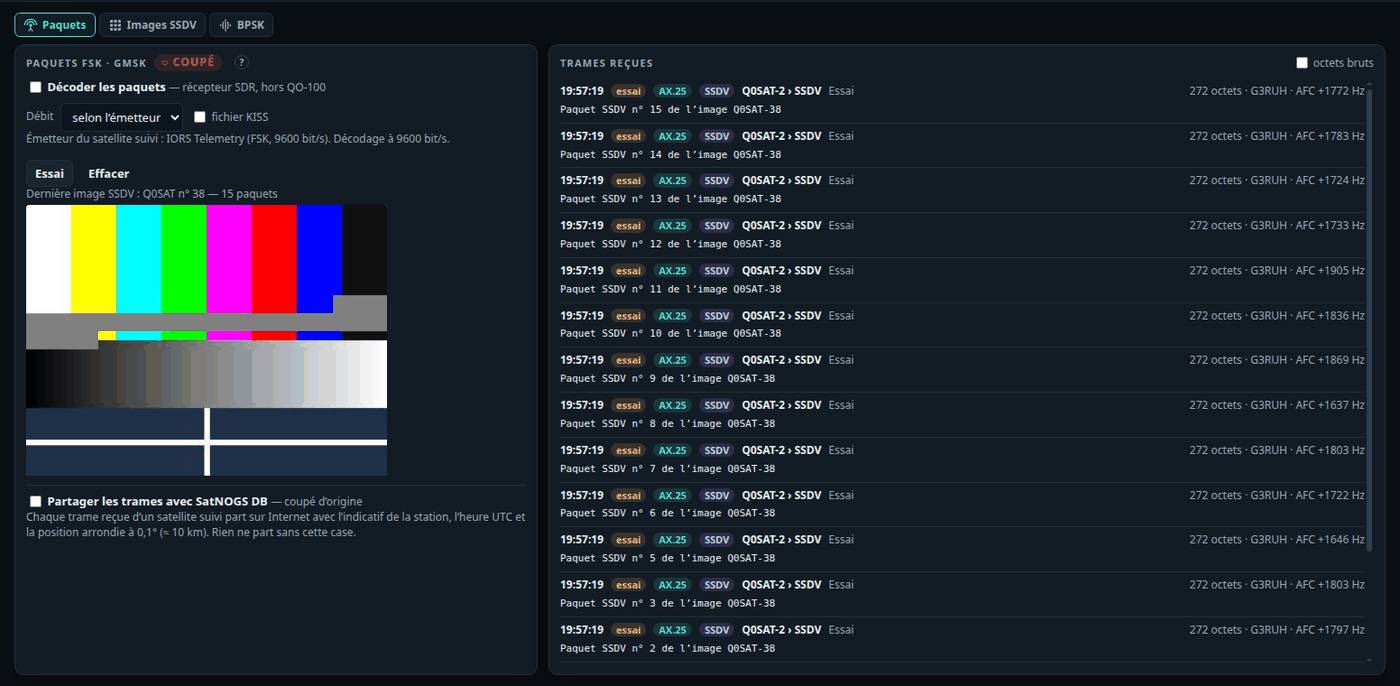Viewport: 1400px width, 686px height.
Task: Click the question mark help icon
Action: click(x=241, y=62)
